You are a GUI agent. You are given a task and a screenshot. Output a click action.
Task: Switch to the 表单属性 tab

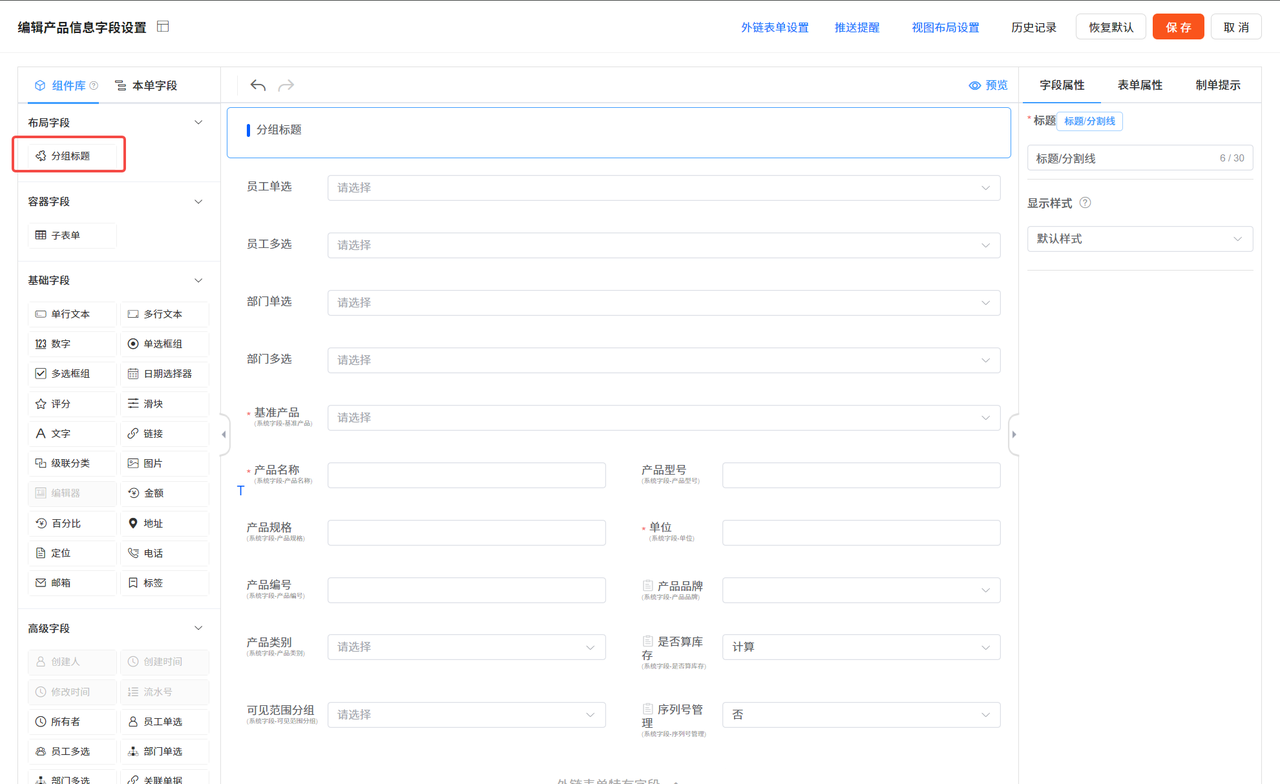1139,85
